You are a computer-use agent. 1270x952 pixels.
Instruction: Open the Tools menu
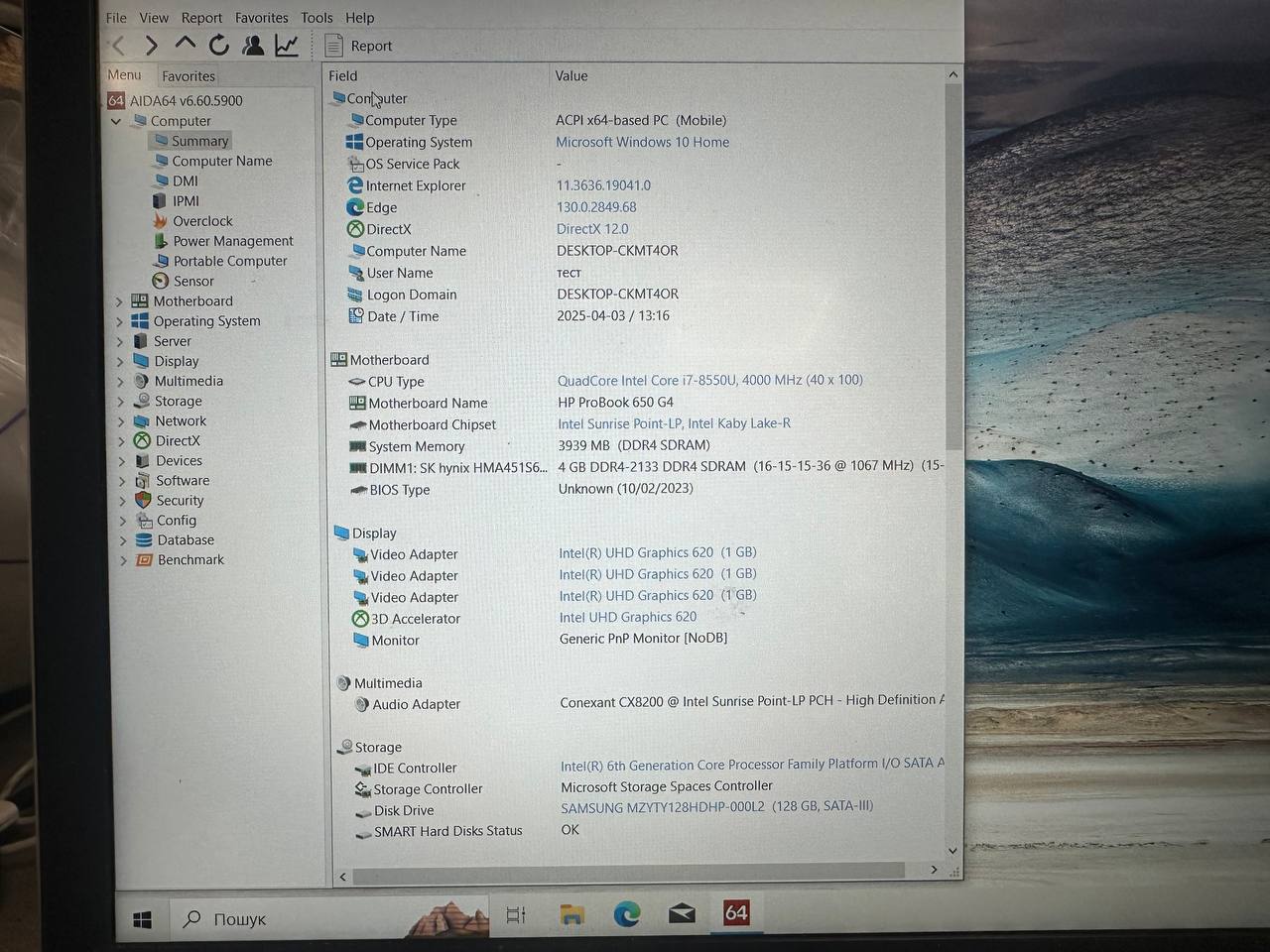(x=317, y=18)
